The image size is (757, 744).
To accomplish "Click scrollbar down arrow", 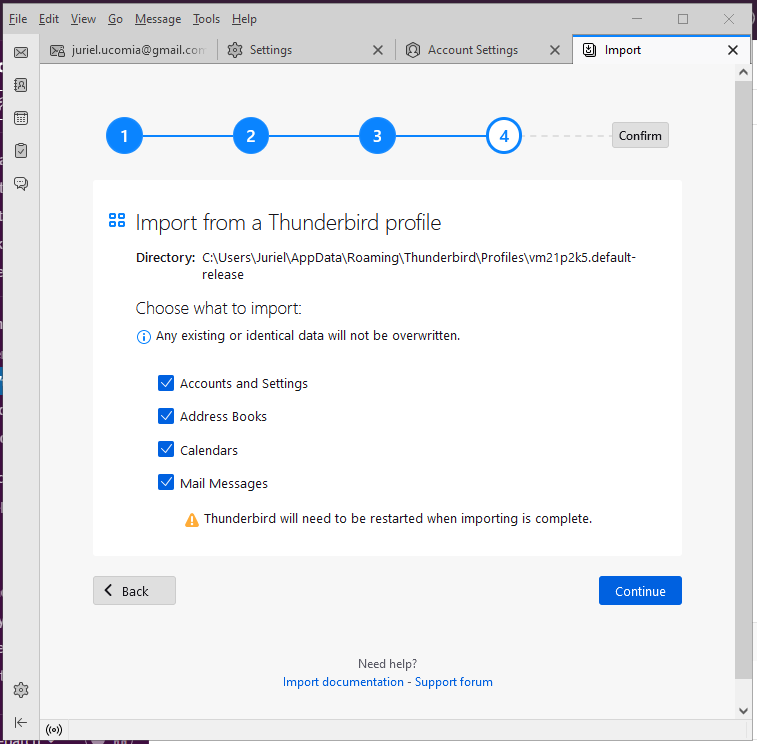I will 743,711.
